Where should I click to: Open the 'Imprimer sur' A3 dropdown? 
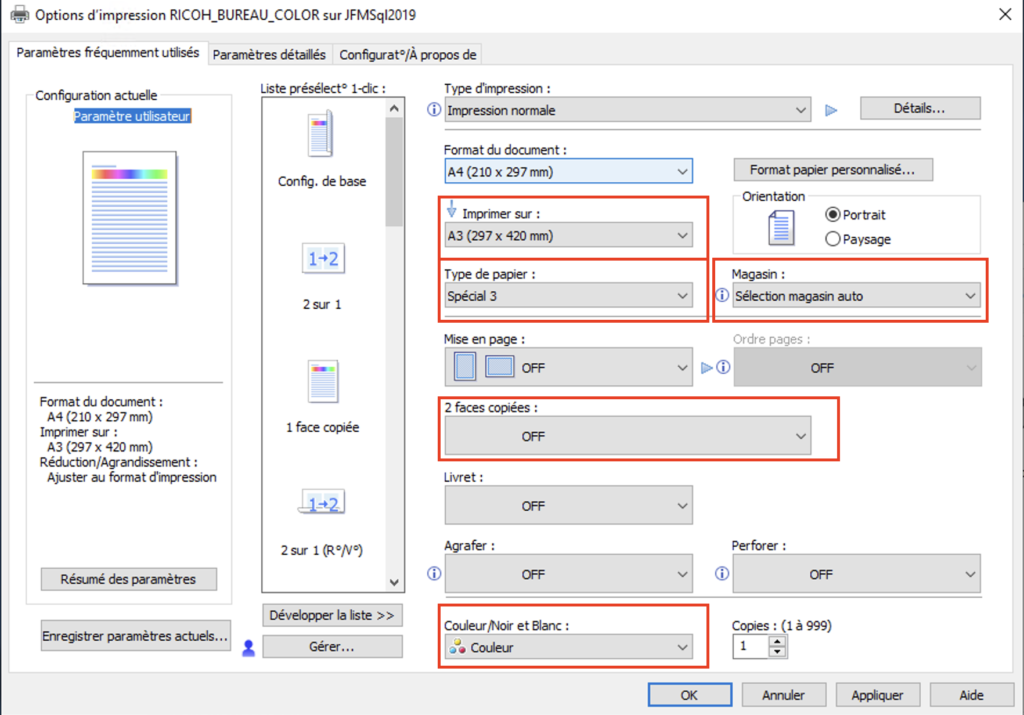click(x=569, y=236)
